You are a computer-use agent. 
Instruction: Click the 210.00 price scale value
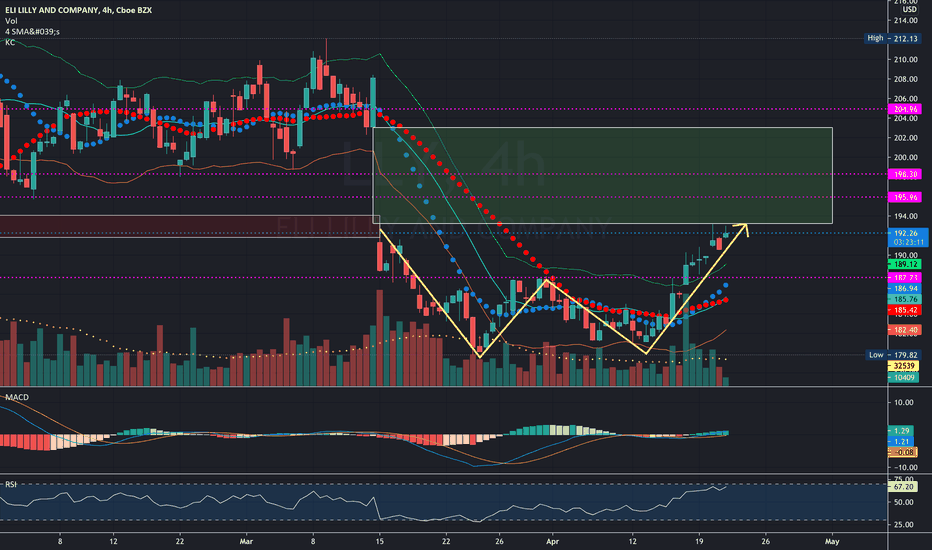coord(905,59)
